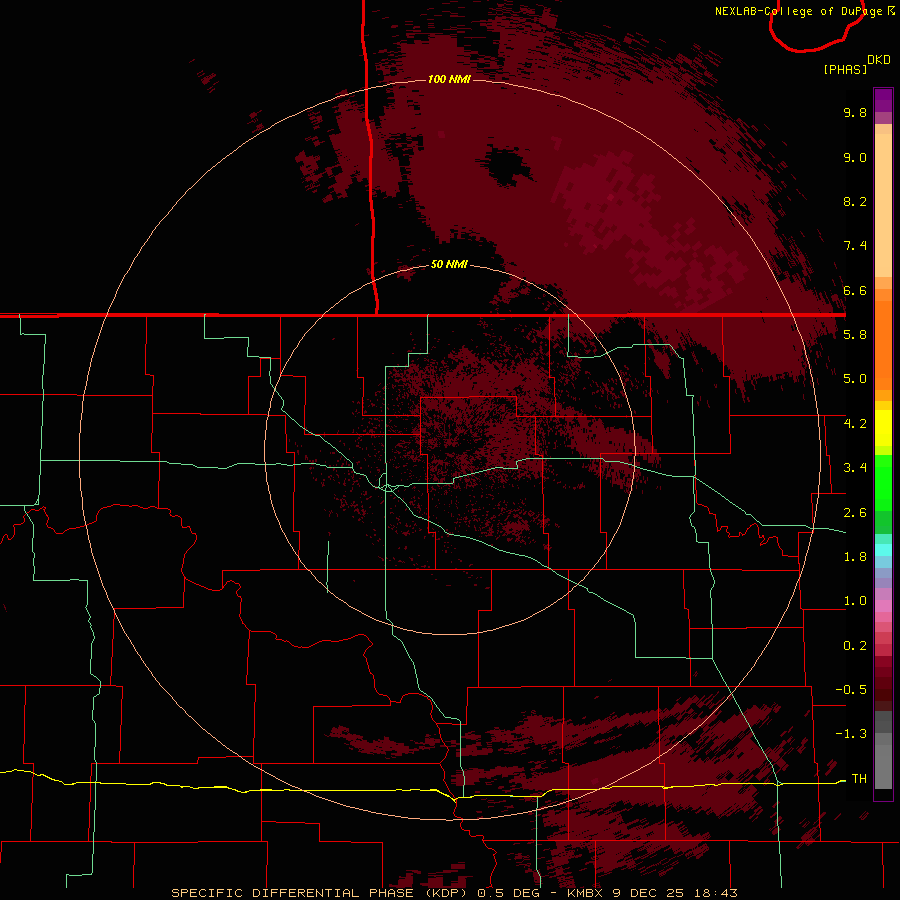Click the 3.4 value on the scale
This screenshot has width=900, height=900.
pyautogui.click(x=855, y=468)
